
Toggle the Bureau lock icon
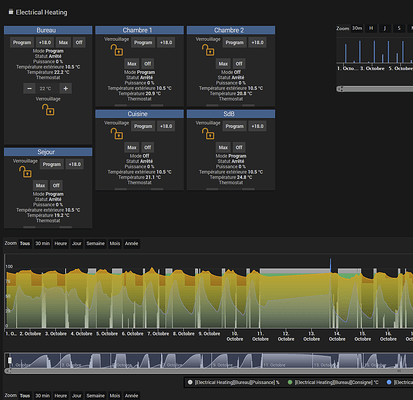[48, 110]
